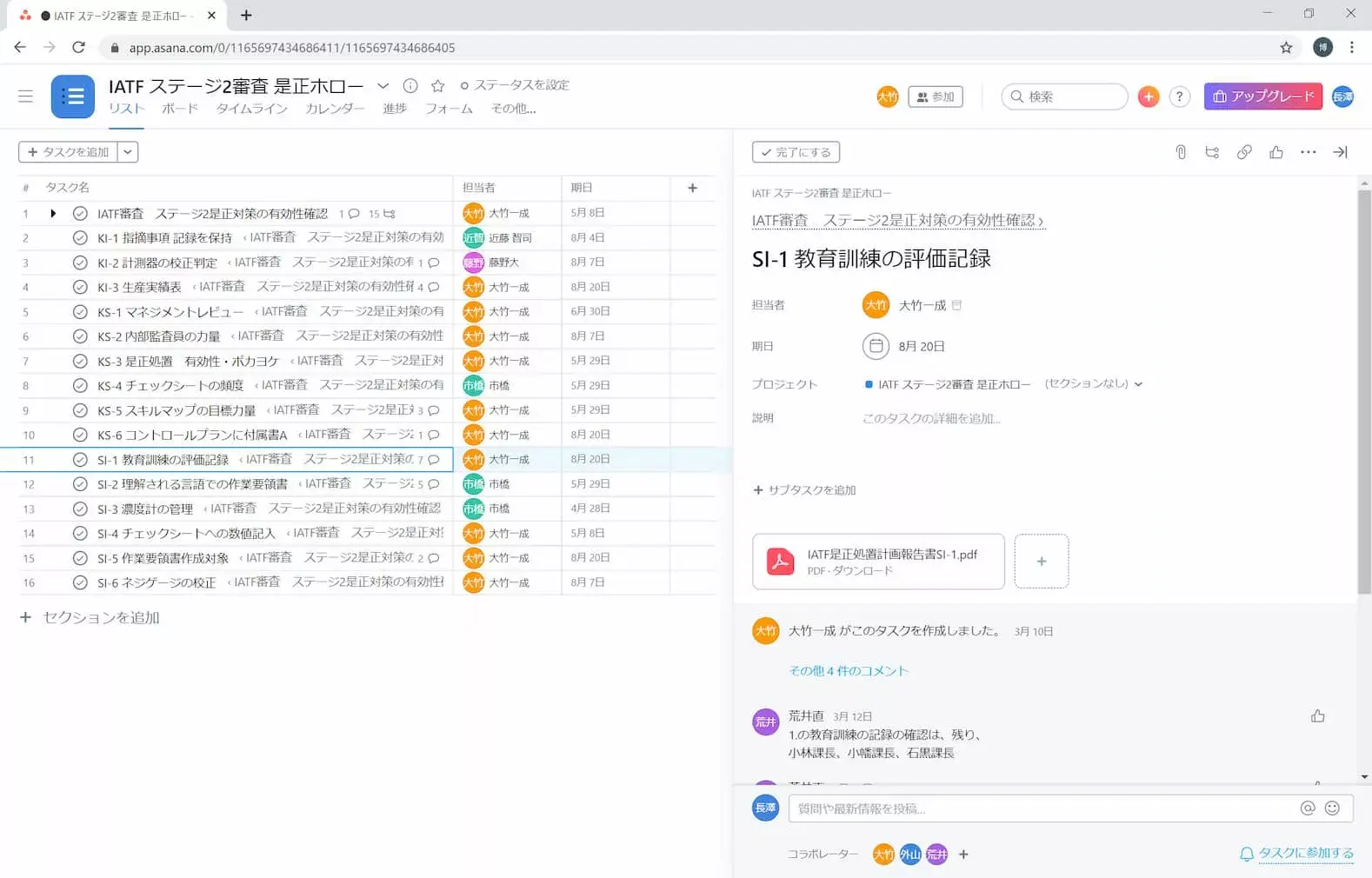Click the description field placeholder
Image resolution: width=1372 pixels, height=878 pixels.
click(931, 418)
